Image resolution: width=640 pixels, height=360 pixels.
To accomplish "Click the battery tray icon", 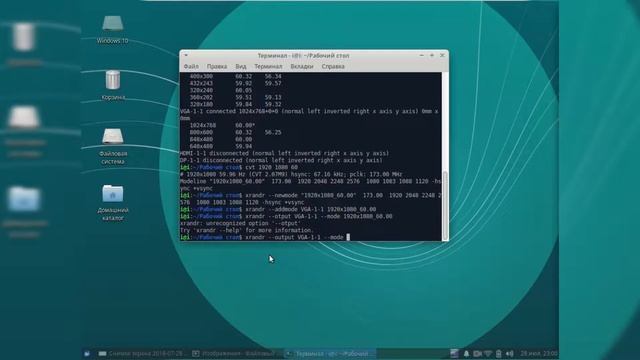I will point(498,353).
